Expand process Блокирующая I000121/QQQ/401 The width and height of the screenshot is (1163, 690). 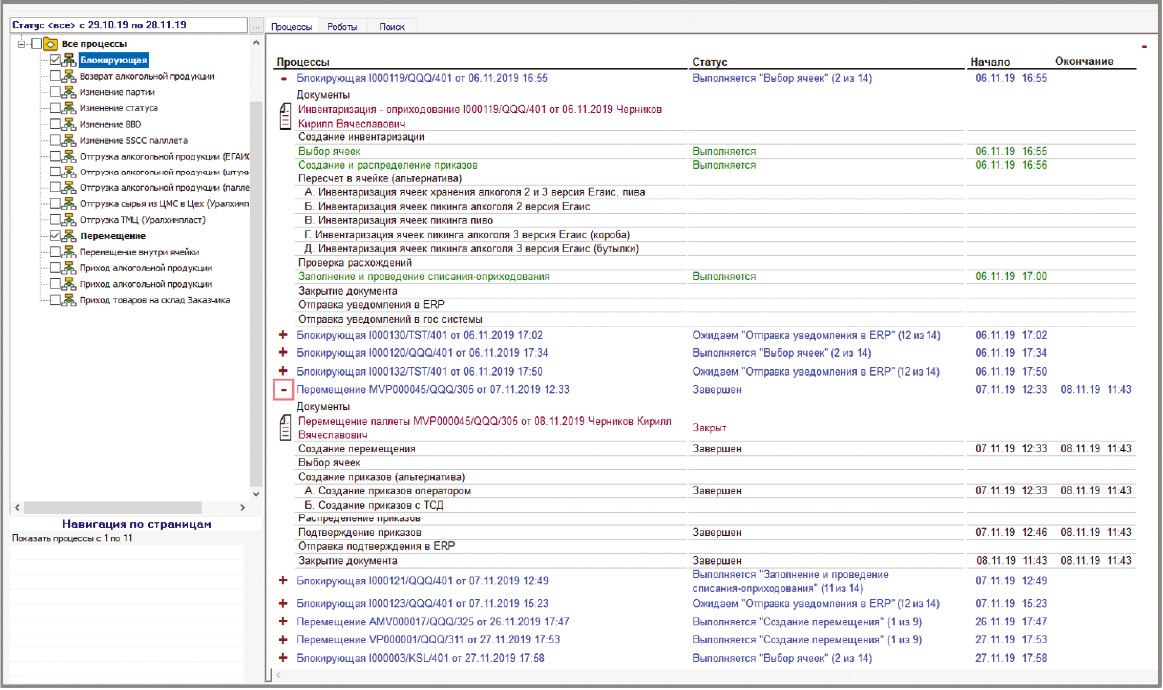coord(283,581)
